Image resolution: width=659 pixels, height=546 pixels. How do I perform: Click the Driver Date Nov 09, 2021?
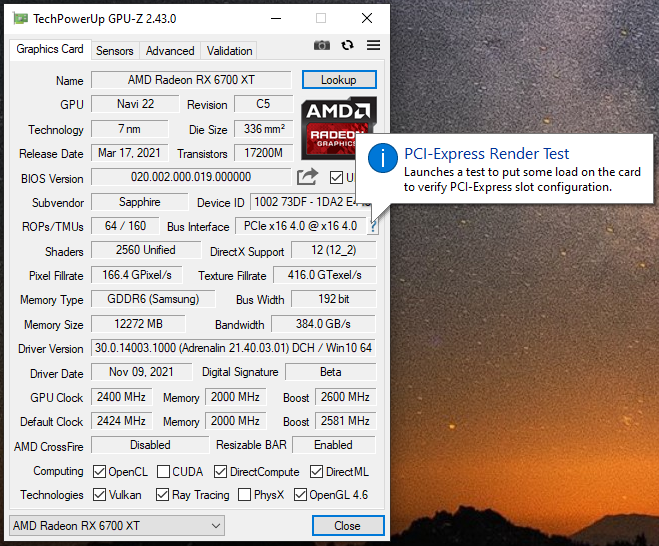tap(141, 372)
